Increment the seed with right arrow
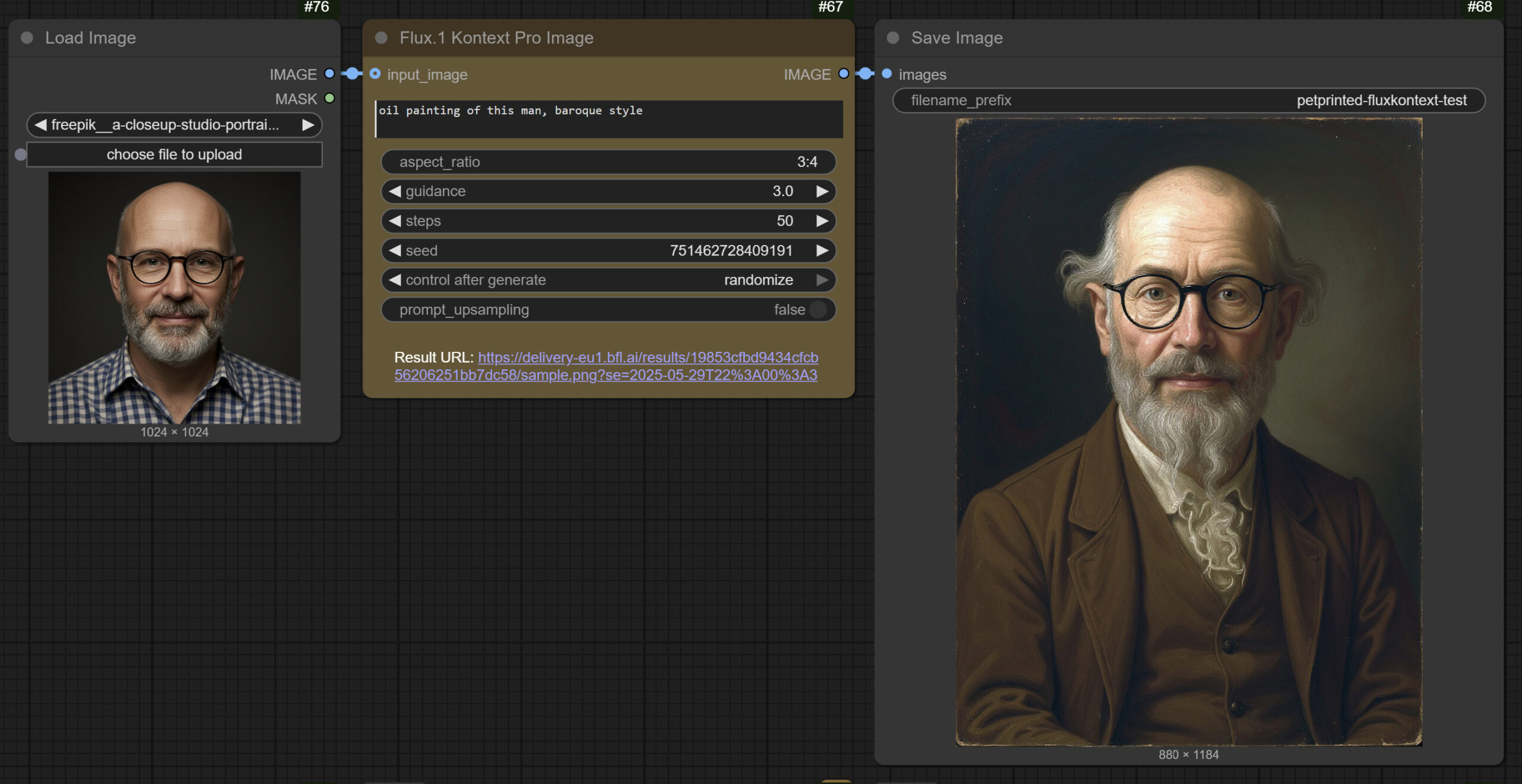This screenshot has height=784, width=1522. pos(822,250)
